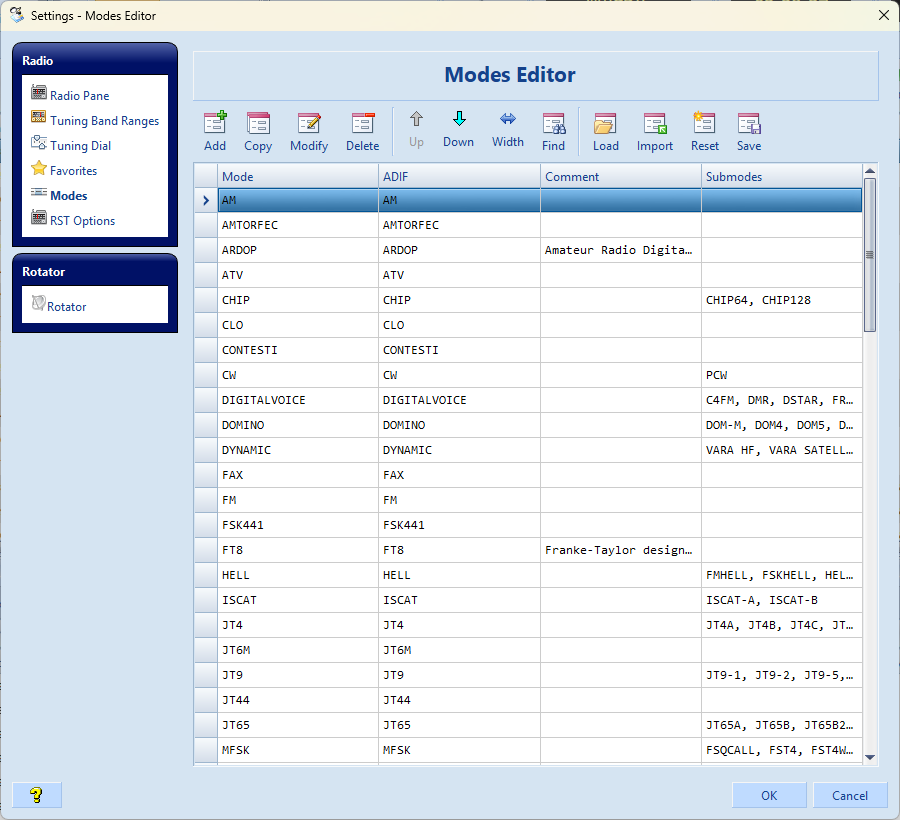Click the Import modes icon
The width and height of the screenshot is (900, 820).
coord(655,124)
